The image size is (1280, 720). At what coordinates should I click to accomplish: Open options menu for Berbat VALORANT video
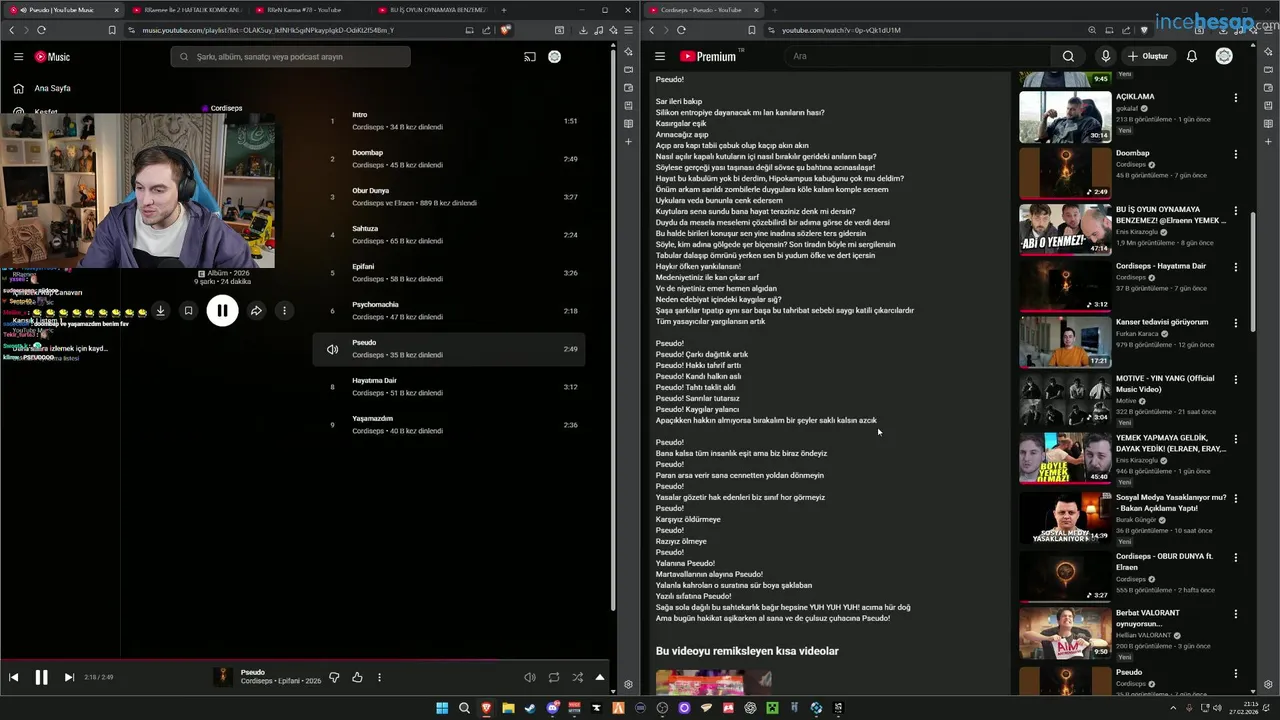point(1236,614)
